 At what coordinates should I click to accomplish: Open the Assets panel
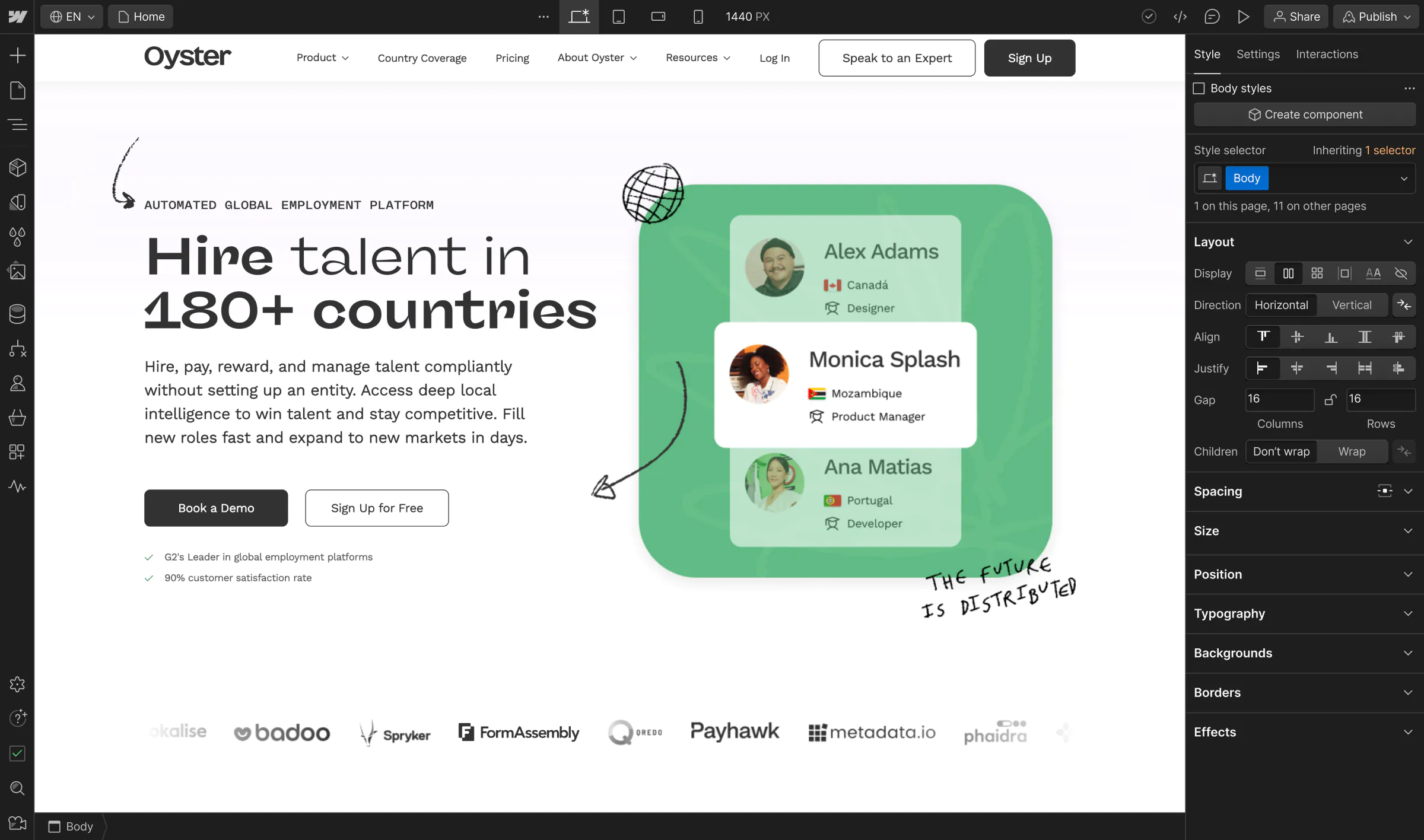tap(17, 272)
